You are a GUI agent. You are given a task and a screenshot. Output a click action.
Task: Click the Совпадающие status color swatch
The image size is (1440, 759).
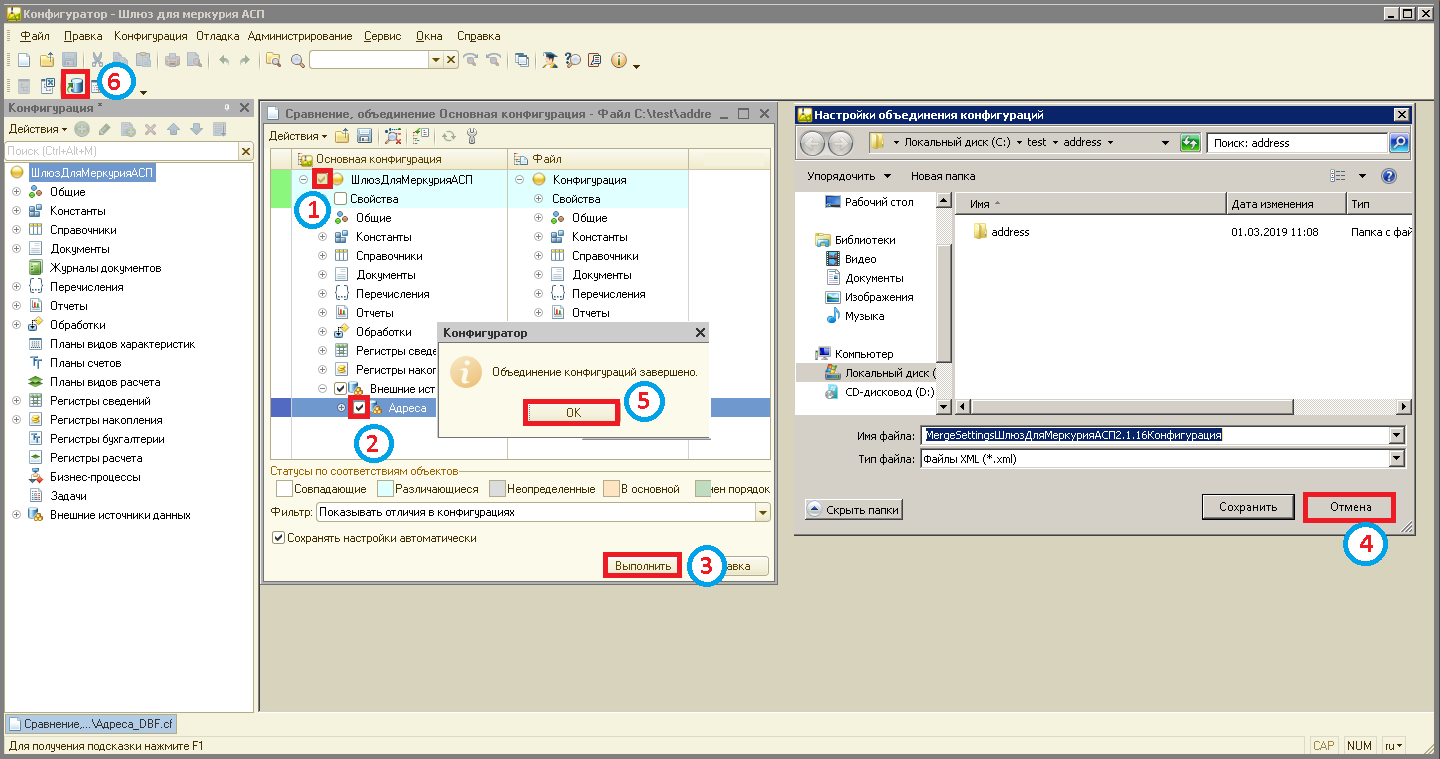284,489
